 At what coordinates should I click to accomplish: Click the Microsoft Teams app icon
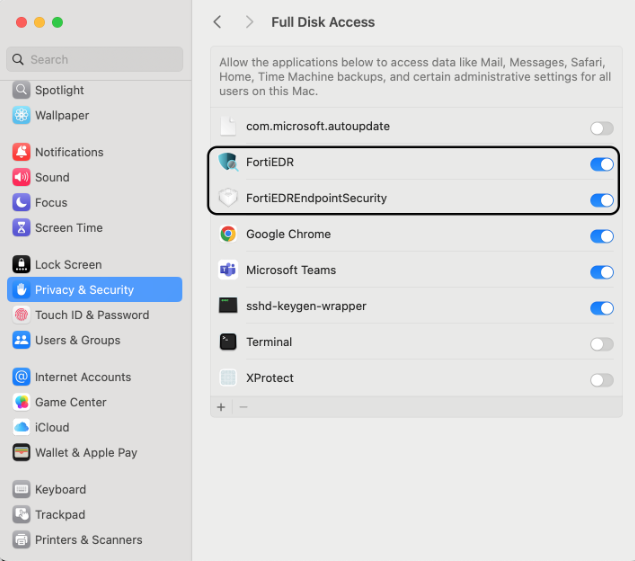(x=228, y=271)
